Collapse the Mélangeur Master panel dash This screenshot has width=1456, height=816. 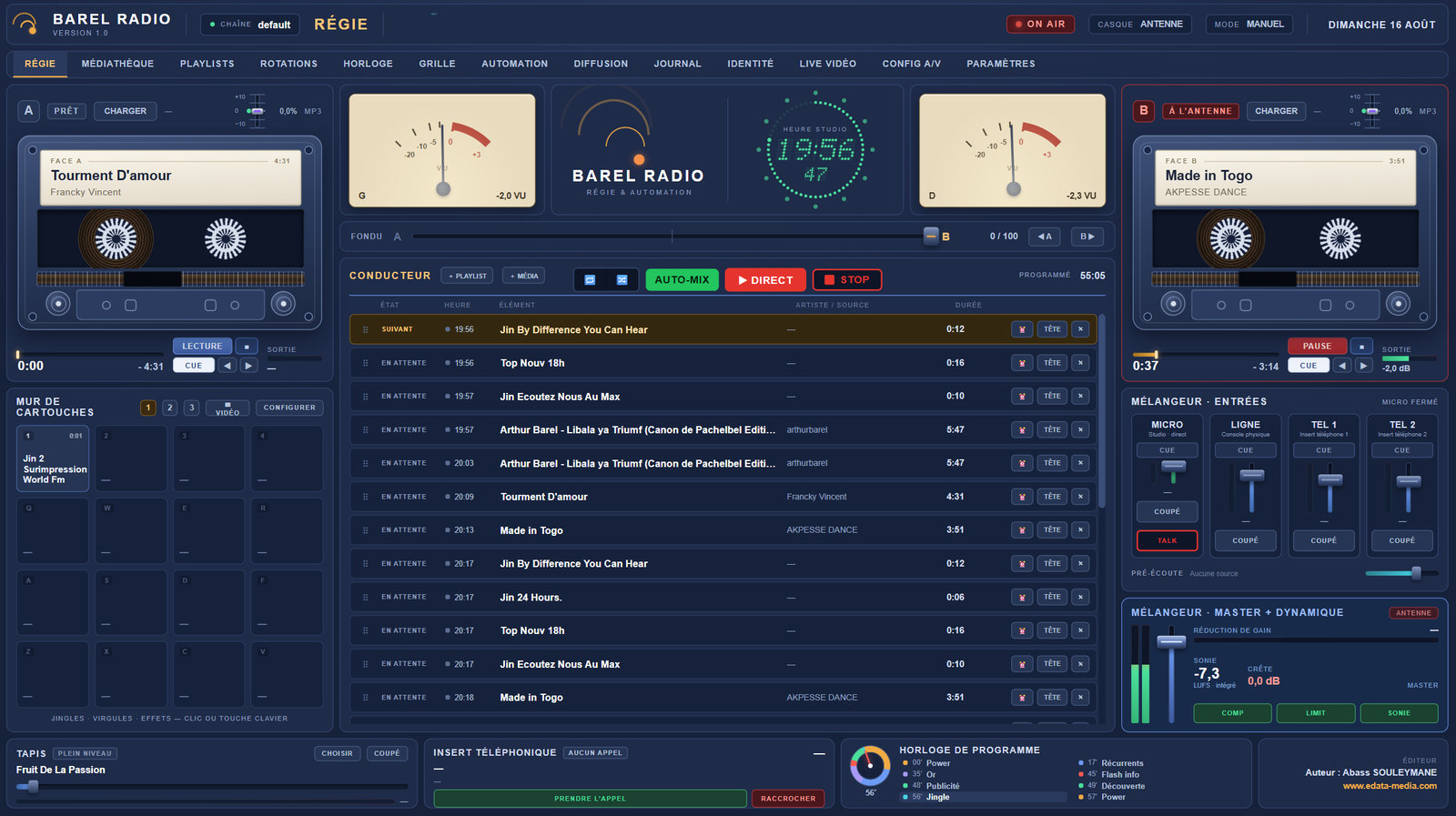1433,630
